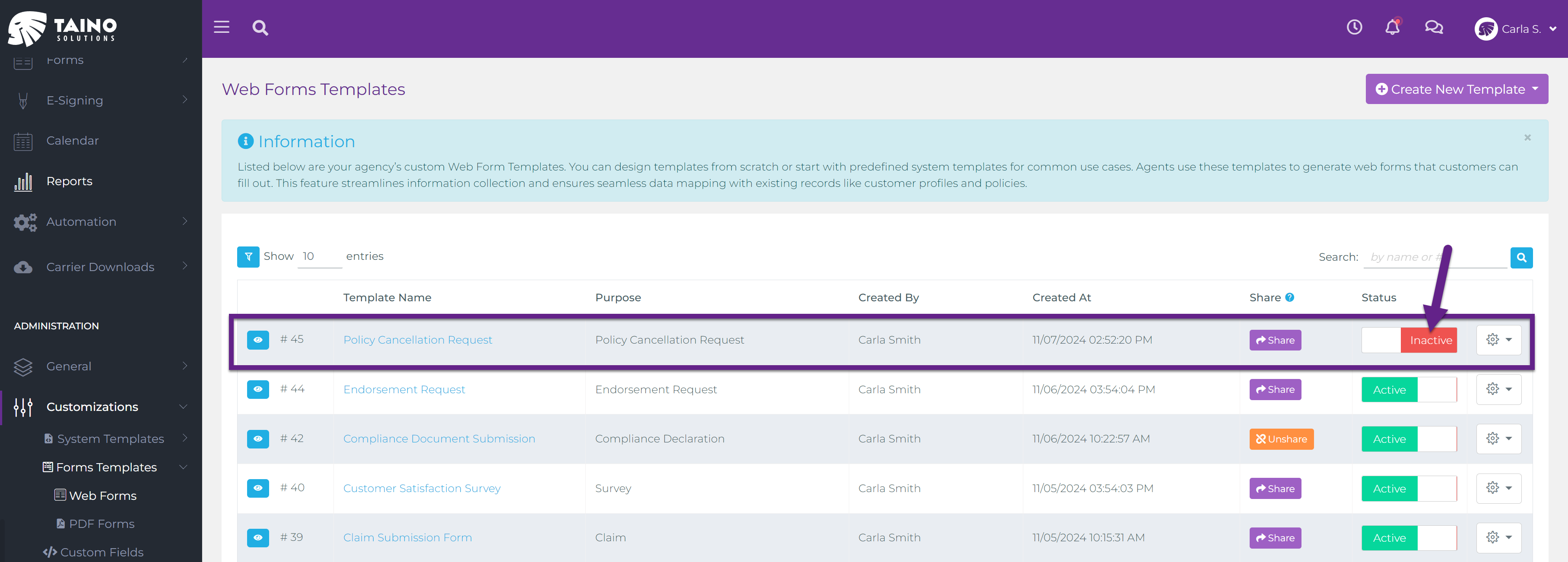Toggle Active status for Customer Satisfaction Survey
1568x562 pixels.
[x=1409, y=489]
